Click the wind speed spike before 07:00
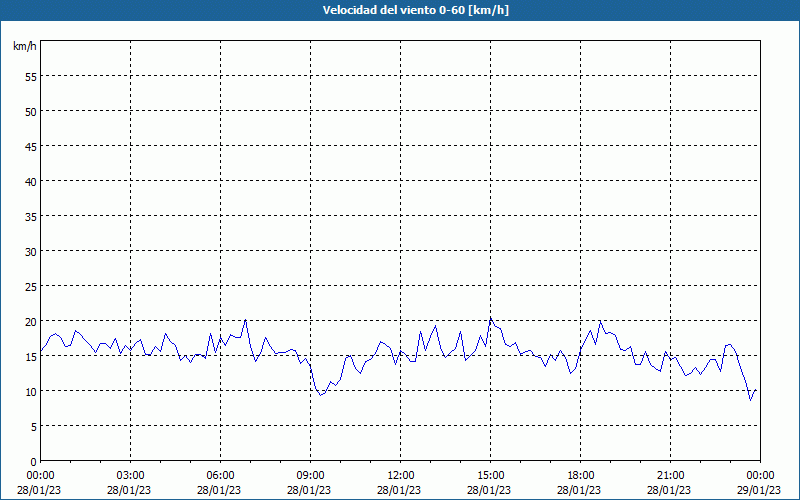Viewport: 800px width, 500px height. point(245,320)
